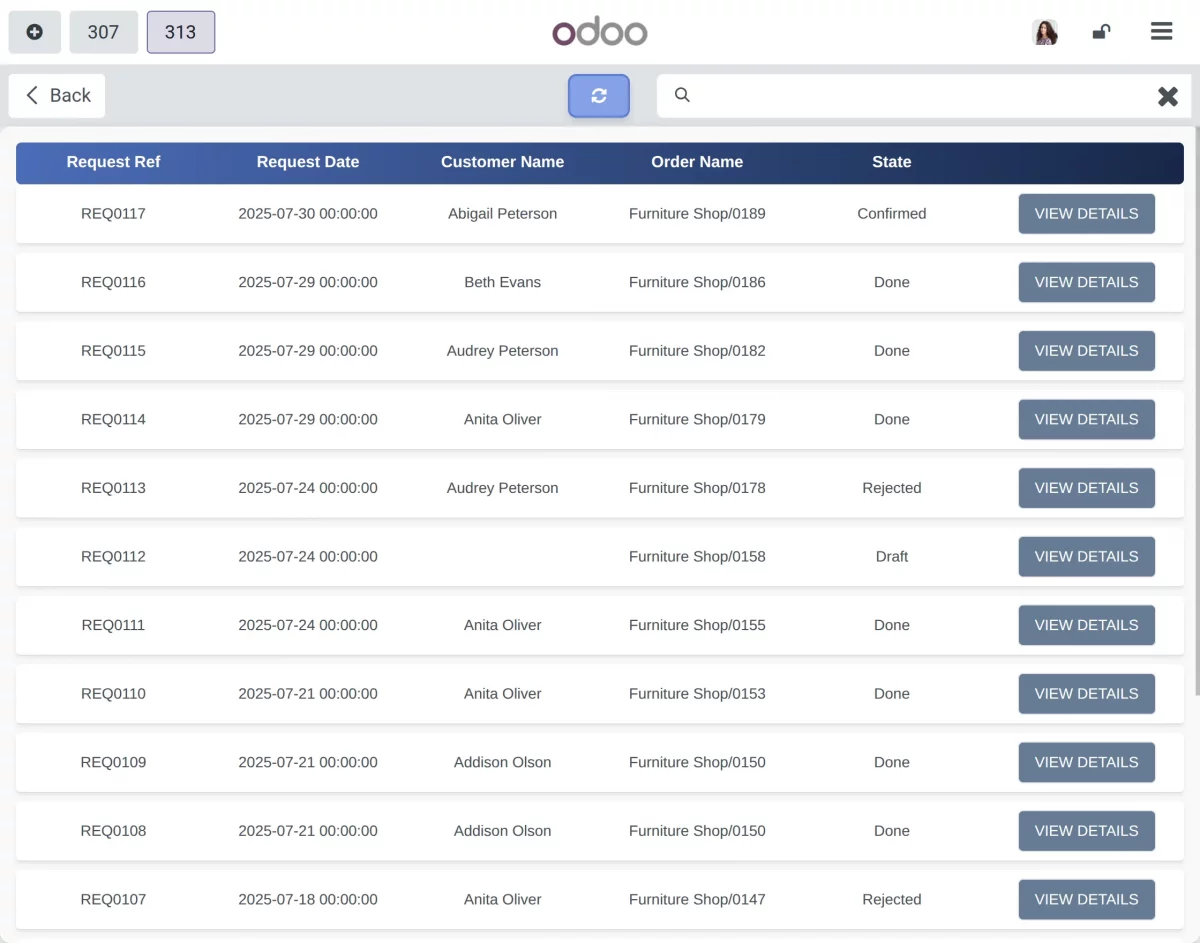Click the unlock padlock icon
1200x943 pixels.
[x=1101, y=32]
